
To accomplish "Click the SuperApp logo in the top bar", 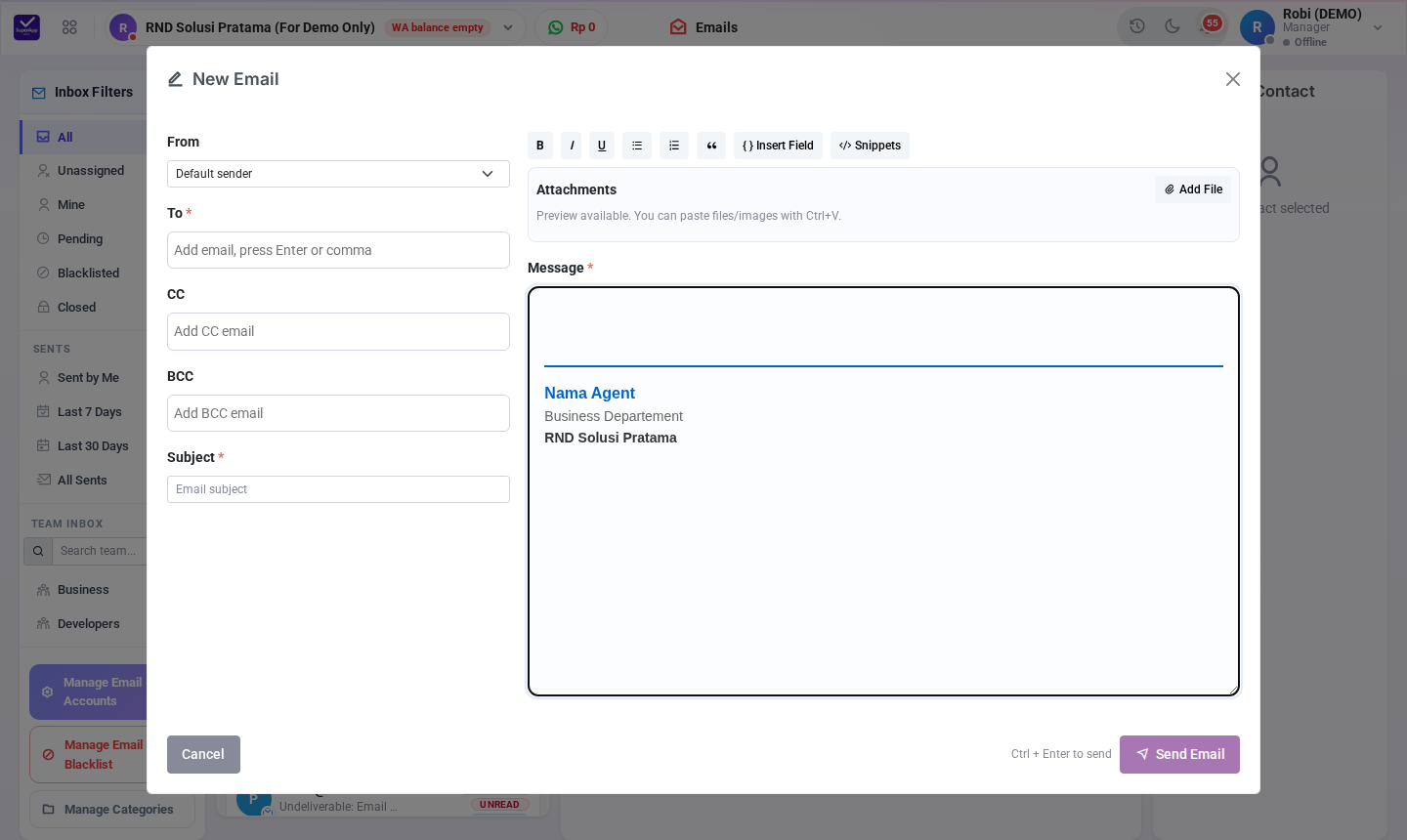I will click(26, 27).
